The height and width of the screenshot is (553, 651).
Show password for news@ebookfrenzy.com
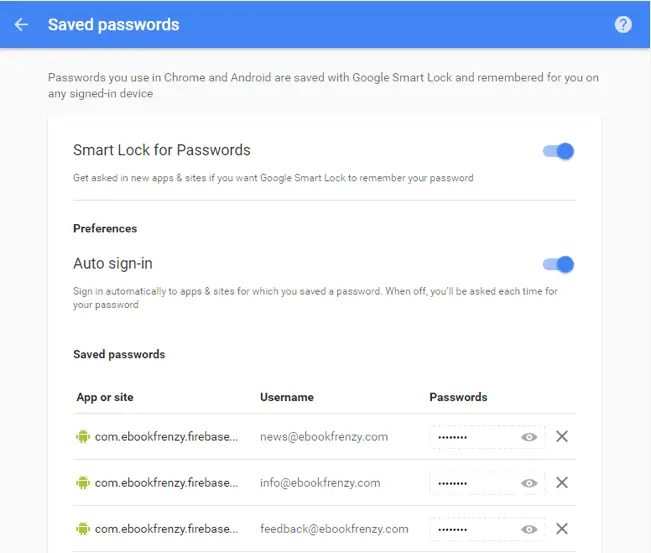pyautogui.click(x=529, y=437)
